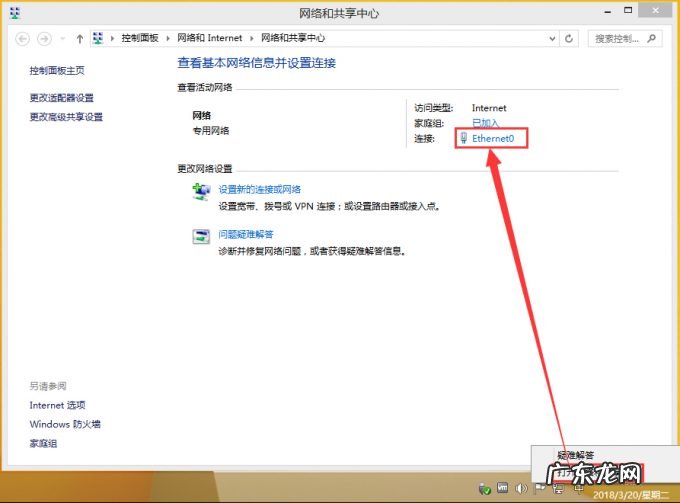680x503 pixels.
Task: Open the network tray icon in taskbar
Action: (558, 489)
